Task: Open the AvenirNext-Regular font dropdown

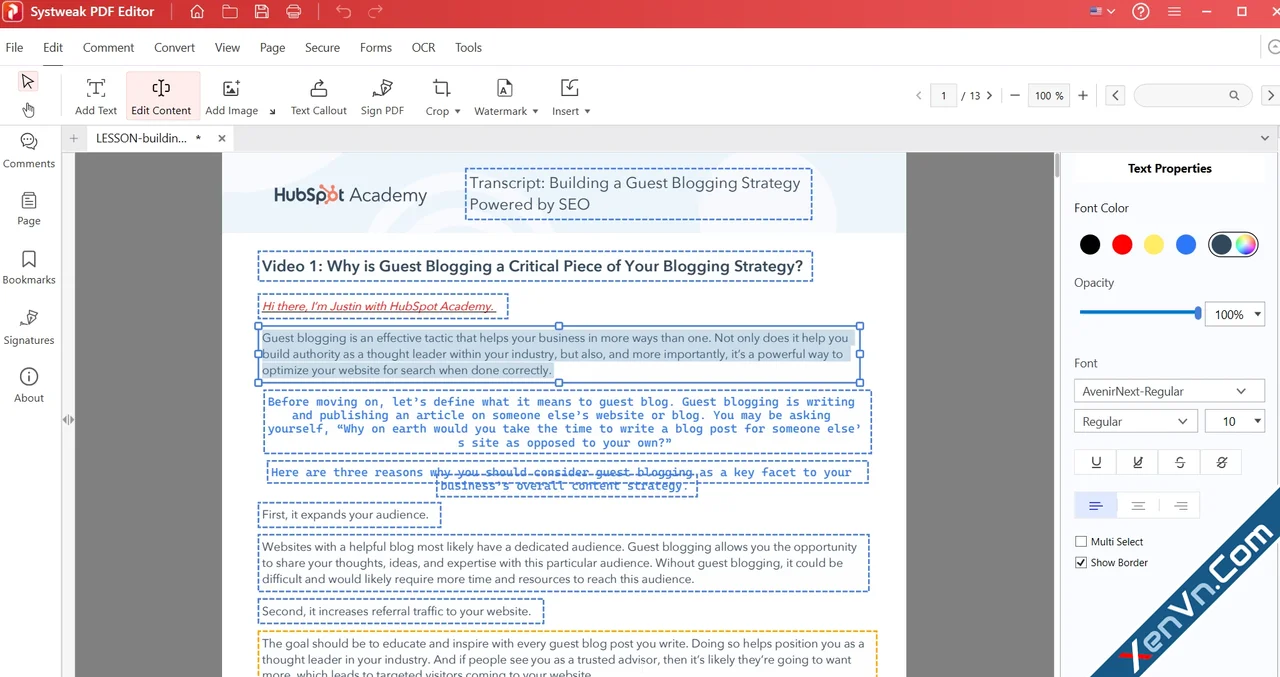Action: click(x=1169, y=391)
